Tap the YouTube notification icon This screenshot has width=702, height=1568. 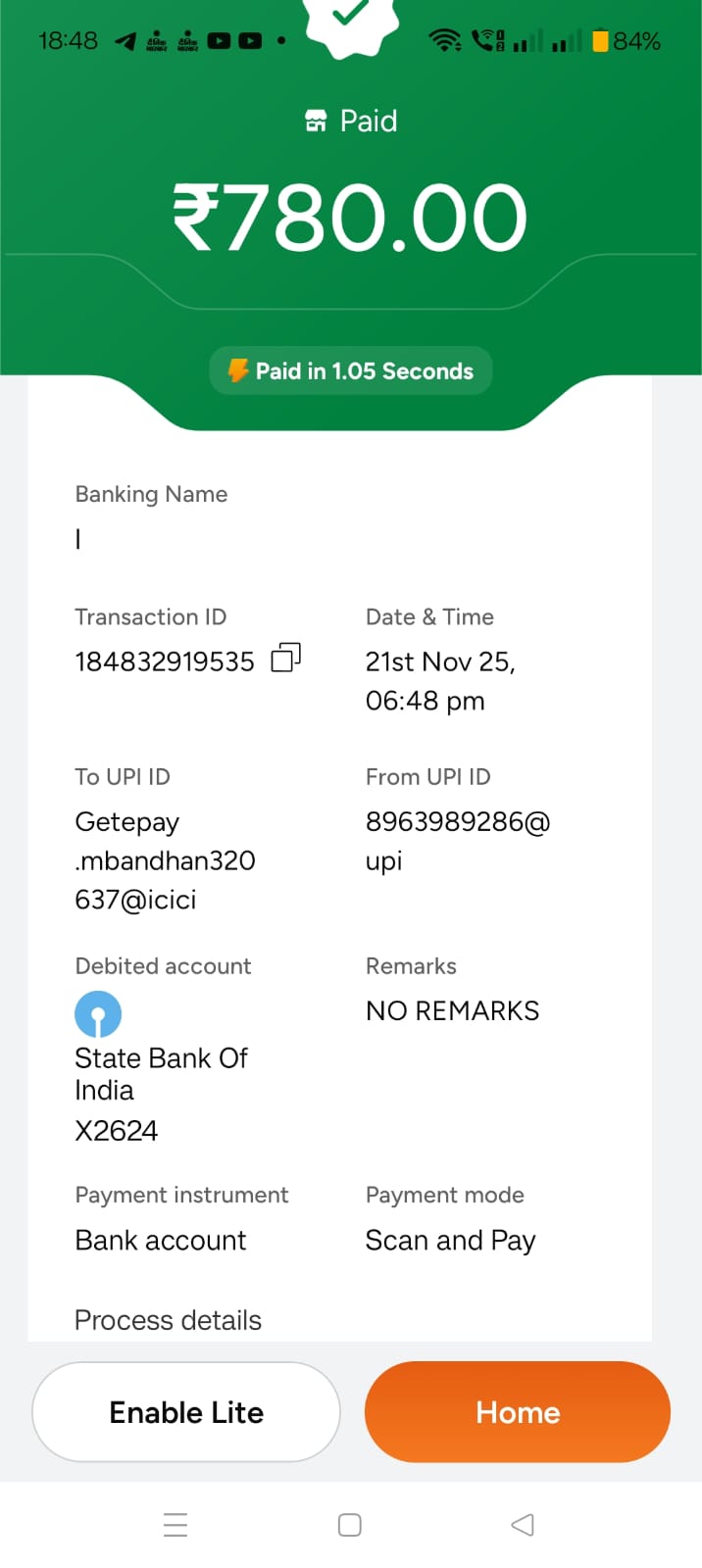[220, 41]
